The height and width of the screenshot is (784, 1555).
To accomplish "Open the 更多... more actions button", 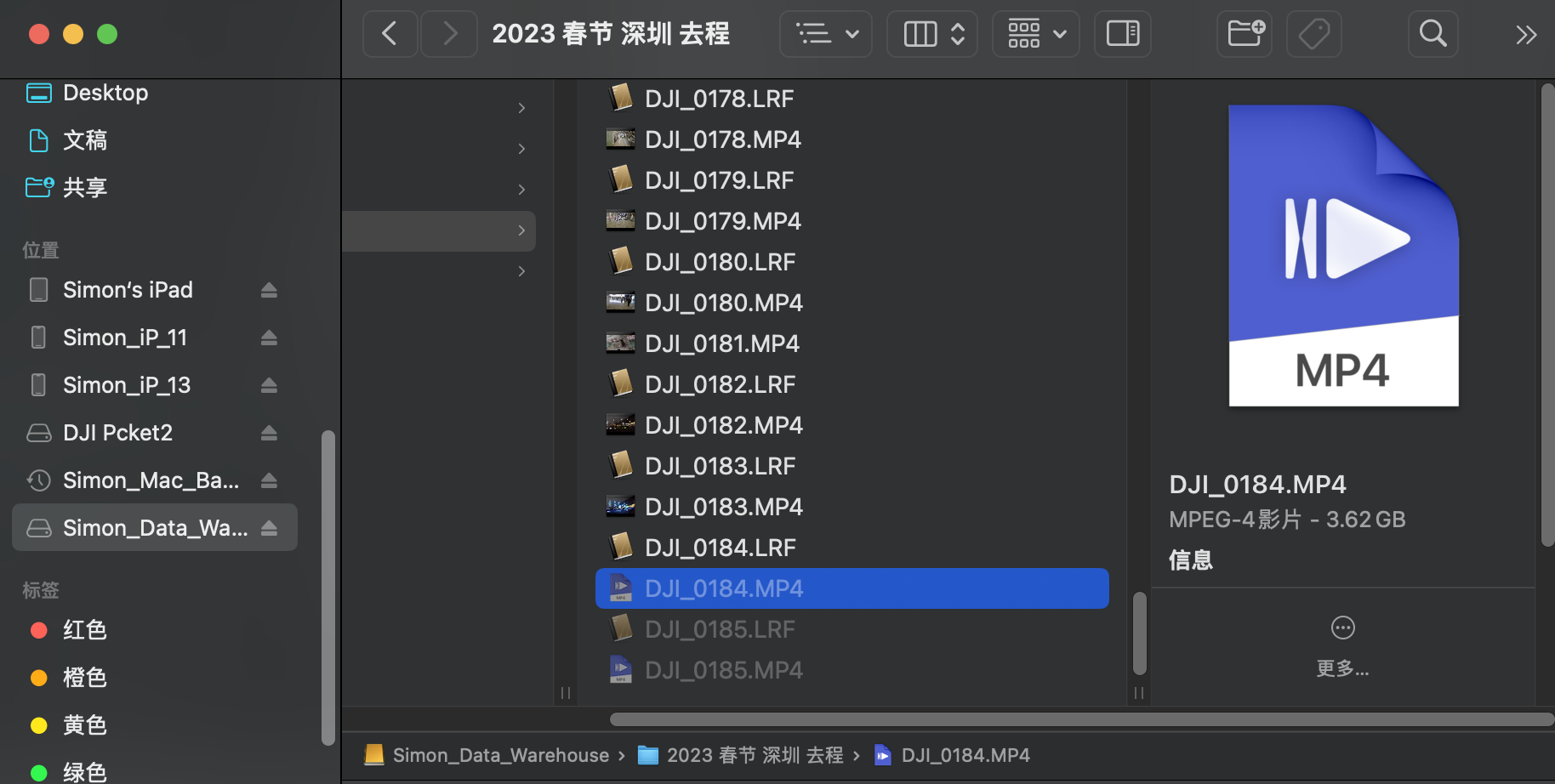I will click(1343, 646).
